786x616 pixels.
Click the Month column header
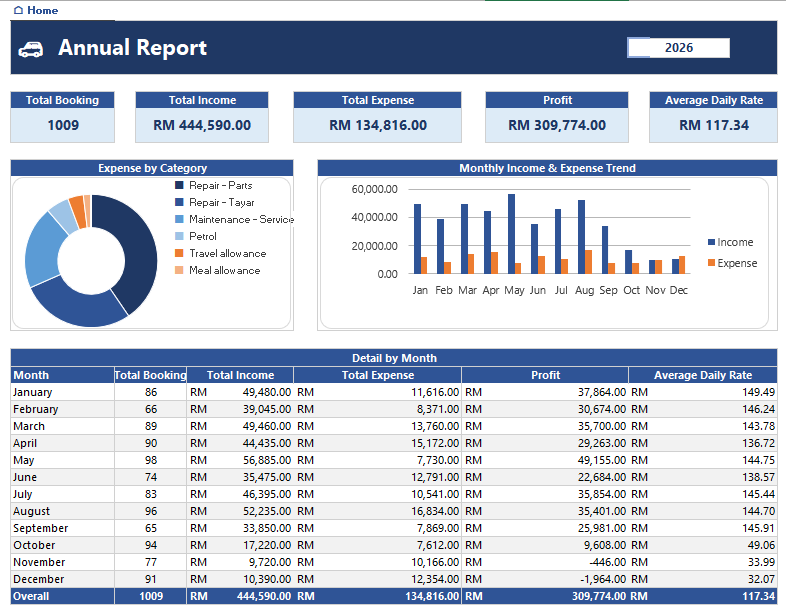63,375
